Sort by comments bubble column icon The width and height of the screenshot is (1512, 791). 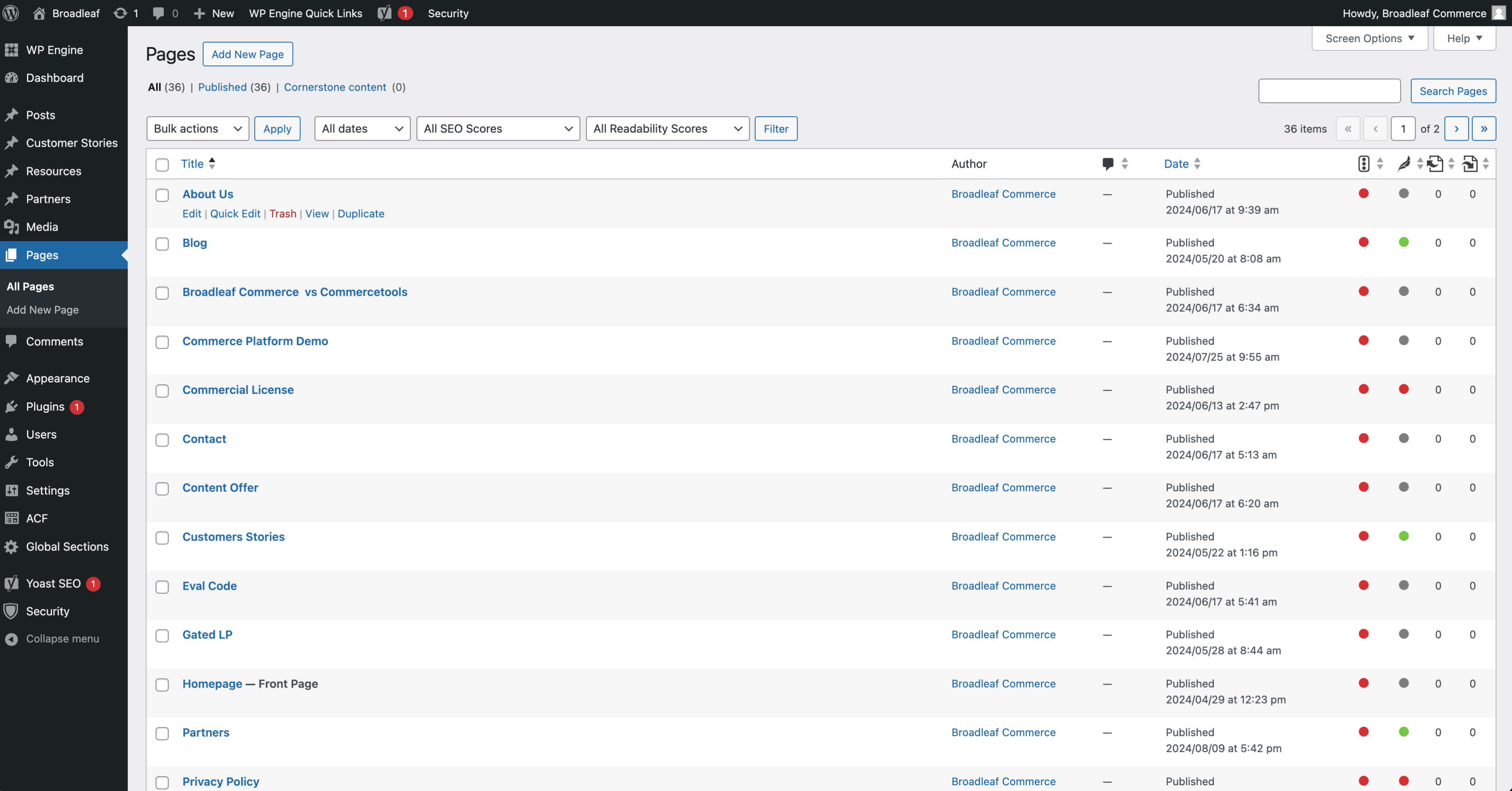coord(1108,164)
